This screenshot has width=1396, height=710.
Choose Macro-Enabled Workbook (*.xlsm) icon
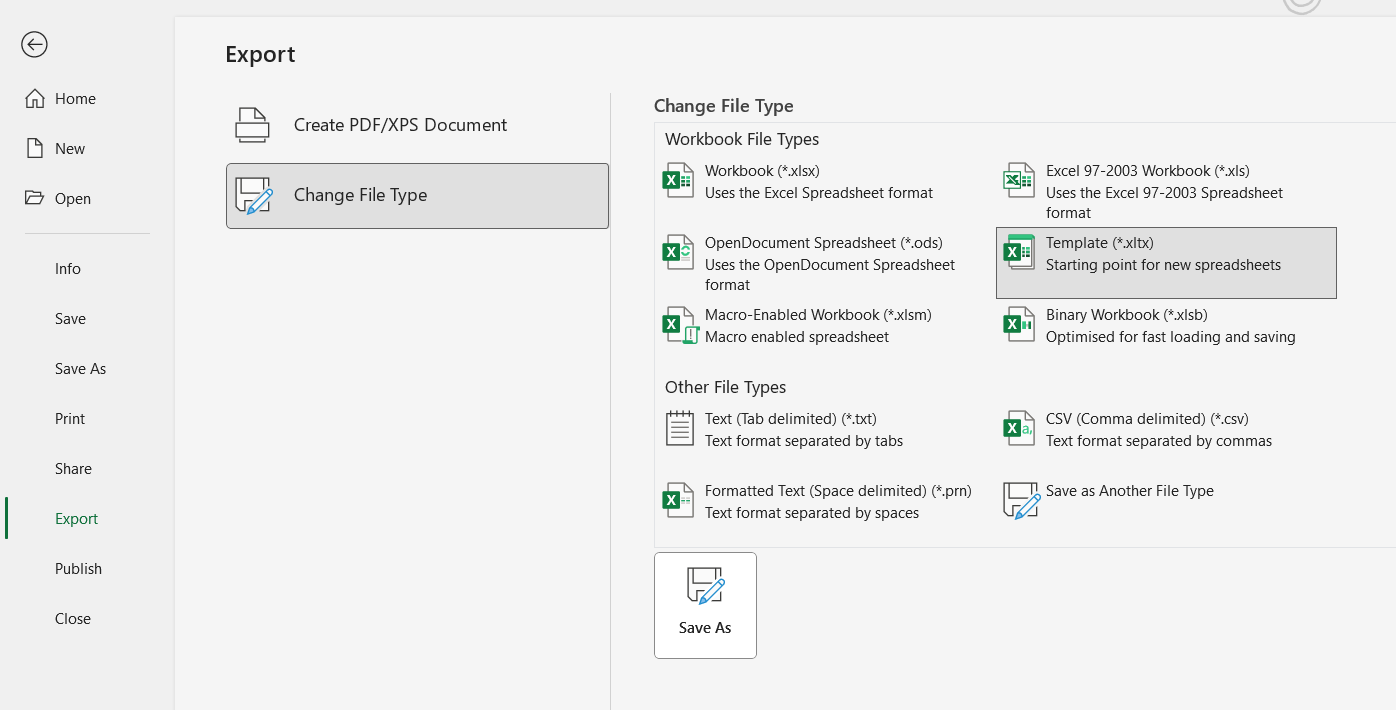[x=679, y=325]
